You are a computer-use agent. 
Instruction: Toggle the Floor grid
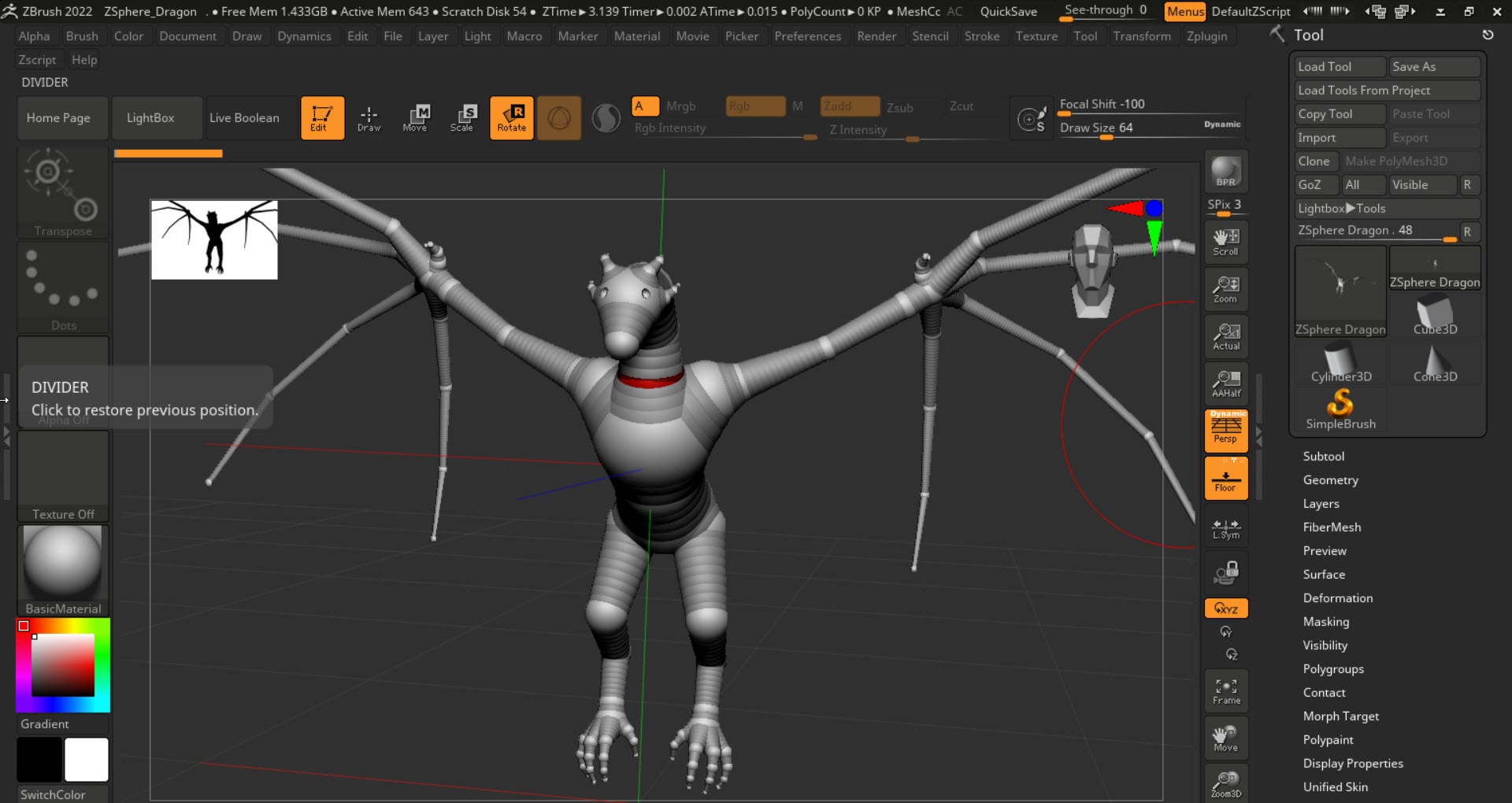click(1225, 478)
